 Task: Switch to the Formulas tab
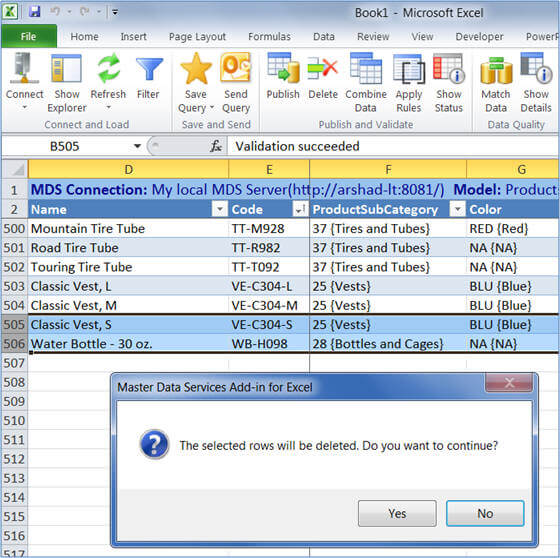[x=270, y=36]
